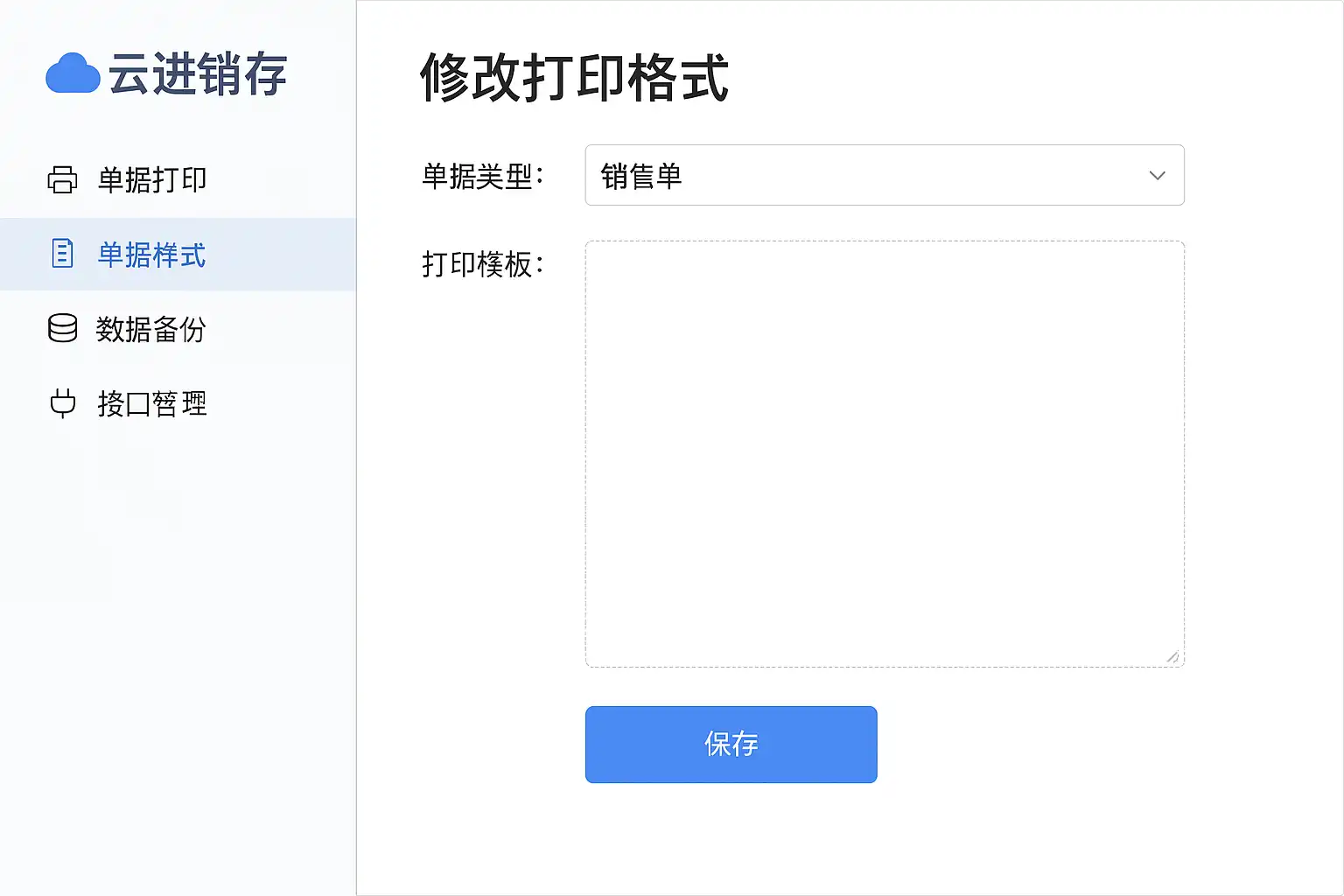
Task: Focus the 打印模板 text area
Action: 884,453
